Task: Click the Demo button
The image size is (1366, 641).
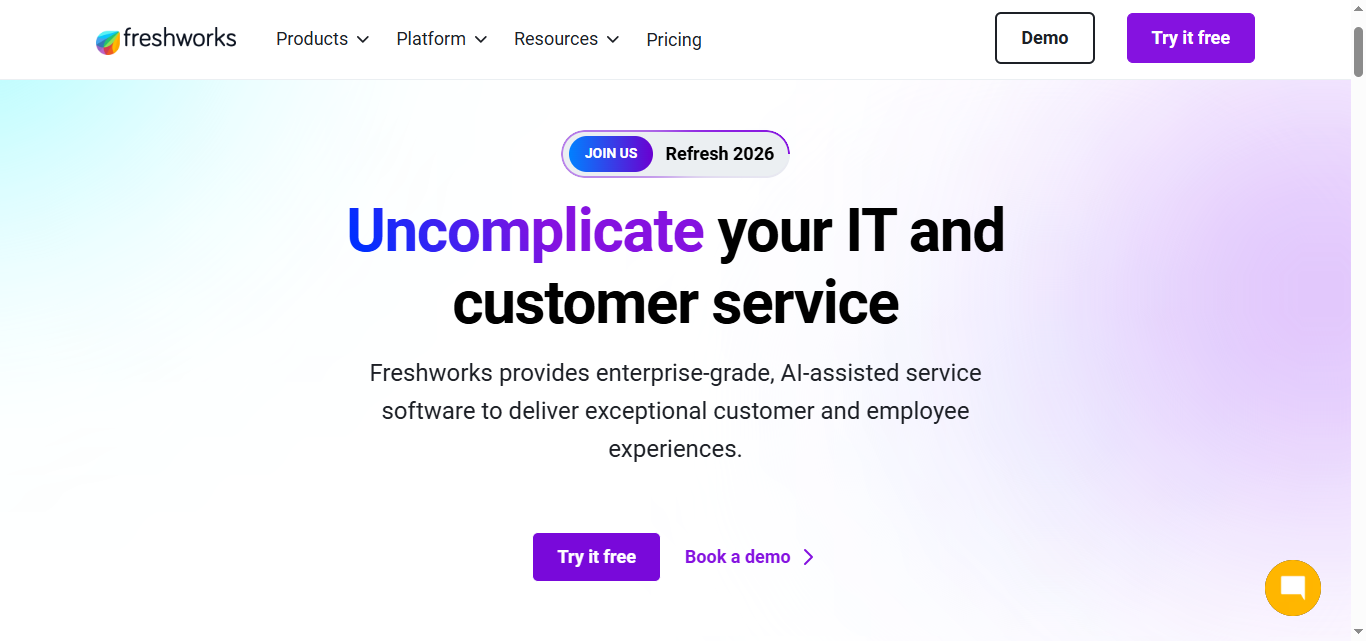Action: [x=1044, y=37]
